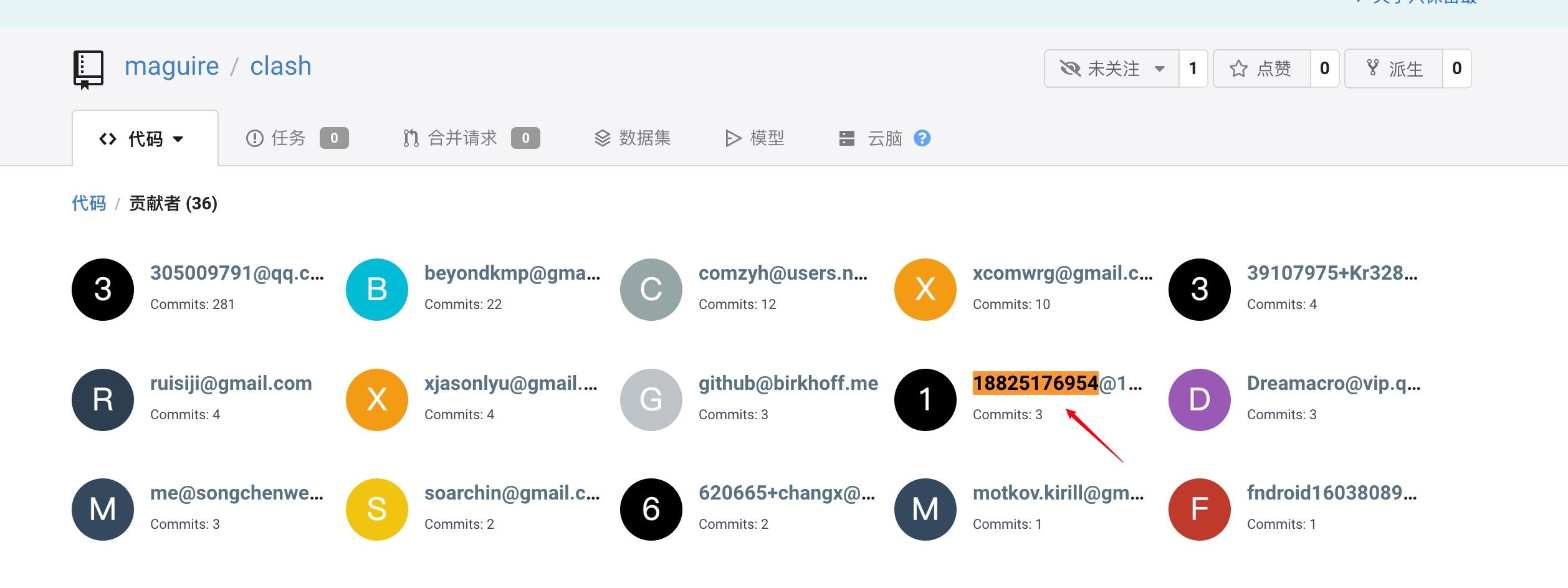Viewport: 1568px width, 588px height.
Task: Open cyan B avatar for beyondkmp
Action: click(377, 290)
